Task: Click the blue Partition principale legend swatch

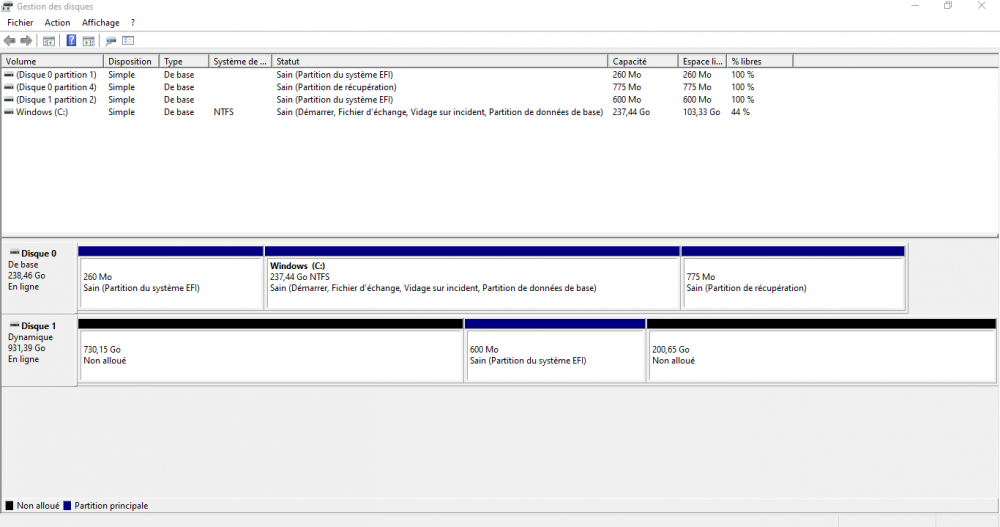Action: click(67, 505)
